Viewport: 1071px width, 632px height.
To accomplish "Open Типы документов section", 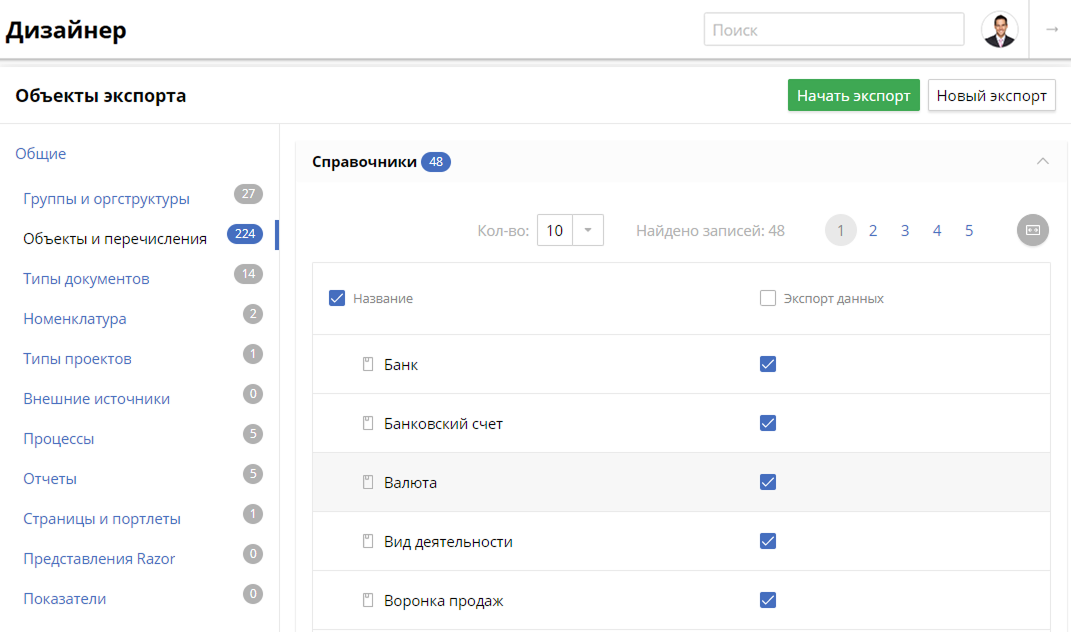I will click(86, 279).
